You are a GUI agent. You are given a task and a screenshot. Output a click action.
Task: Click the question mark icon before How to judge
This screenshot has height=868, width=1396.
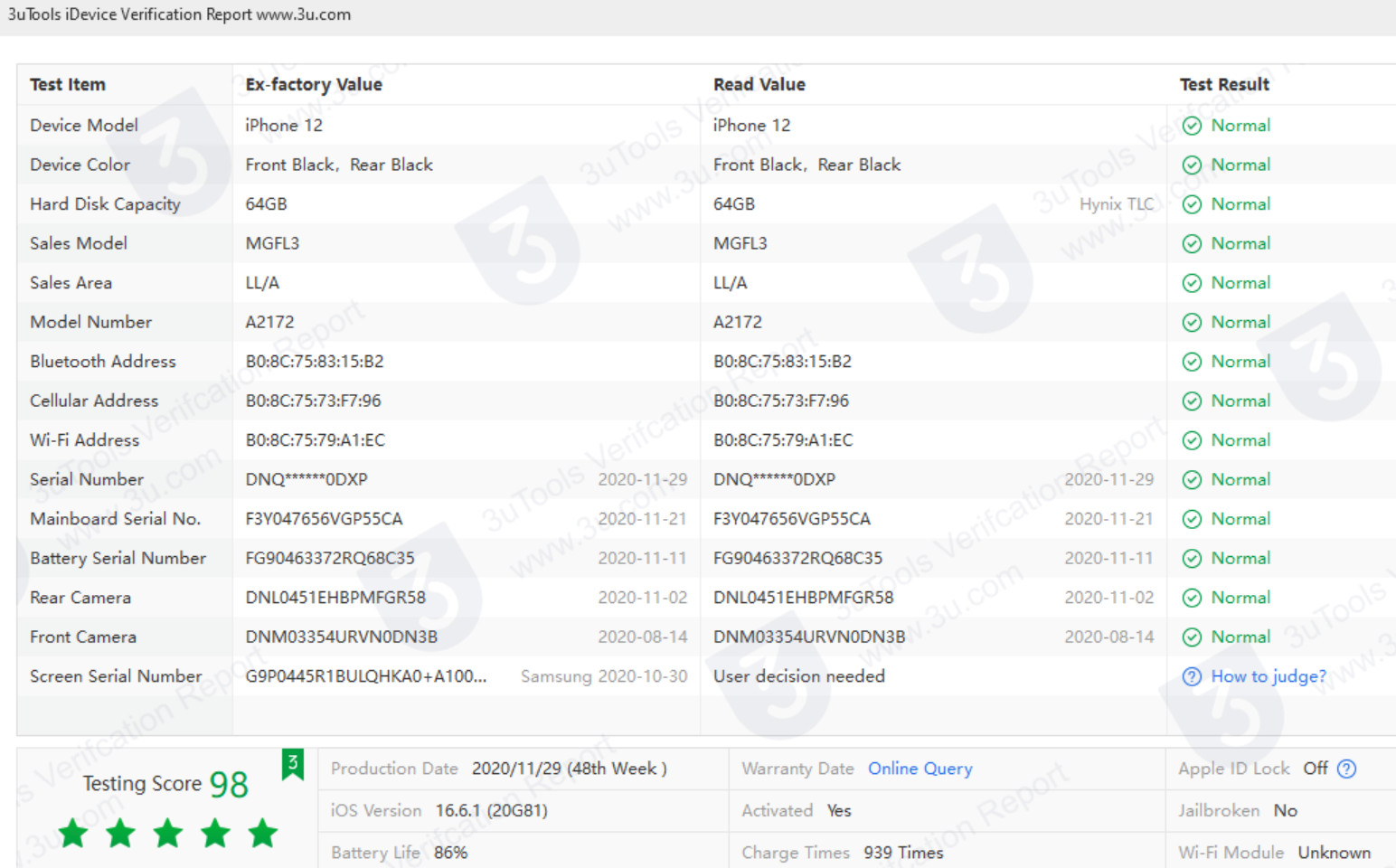pos(1192,676)
